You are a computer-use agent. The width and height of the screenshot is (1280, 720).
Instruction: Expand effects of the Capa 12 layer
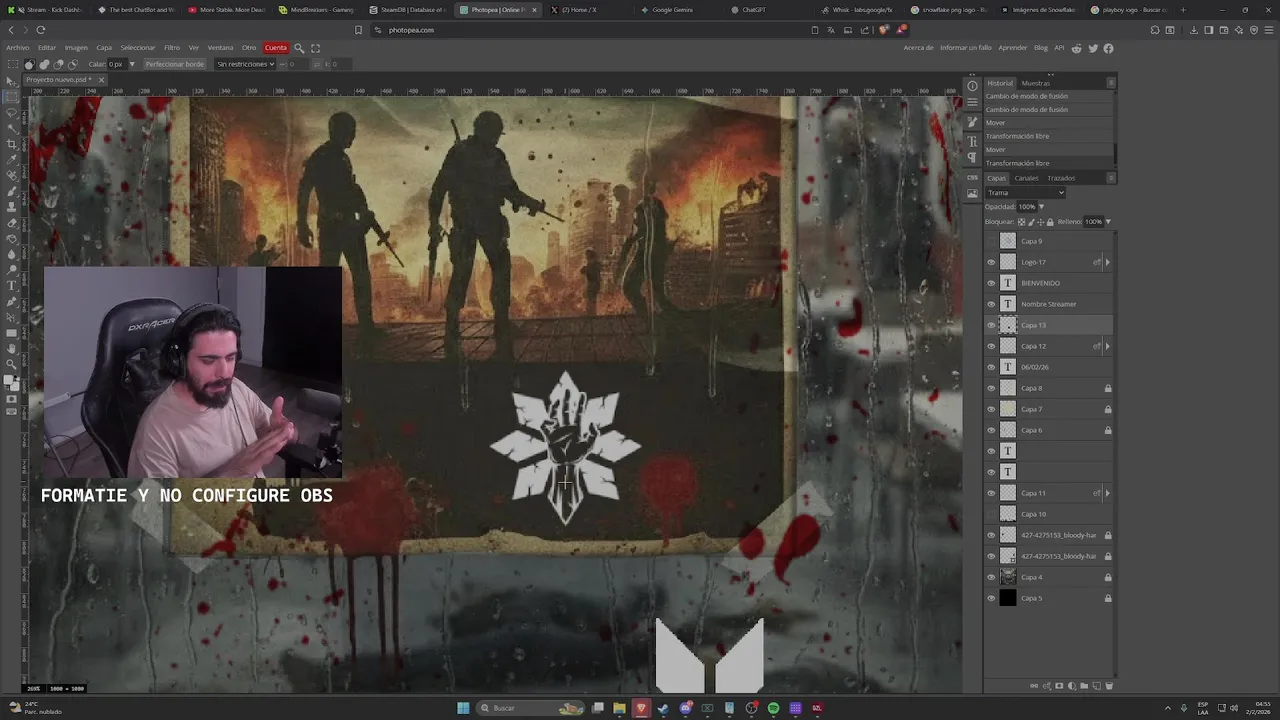click(1107, 346)
